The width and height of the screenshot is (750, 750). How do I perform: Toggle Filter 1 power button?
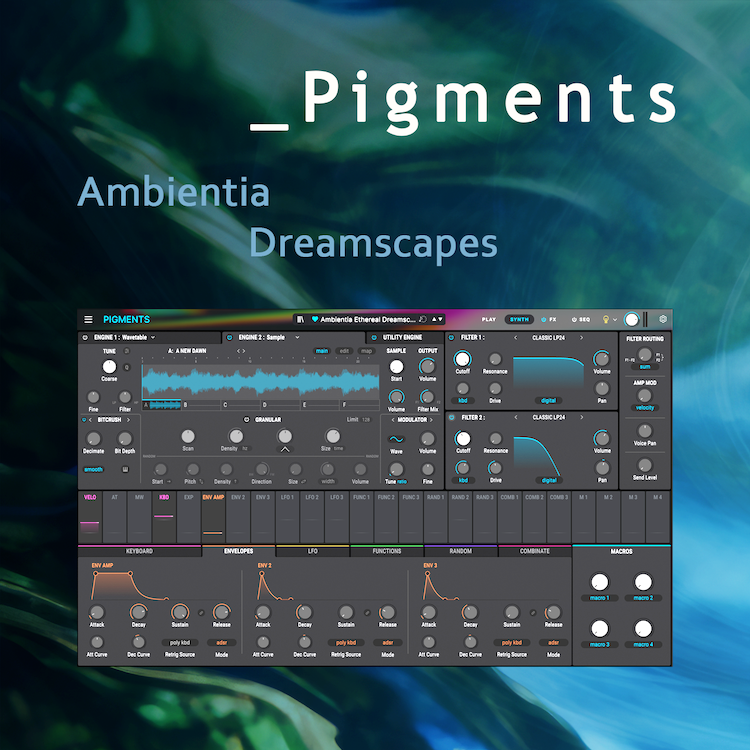[451, 337]
